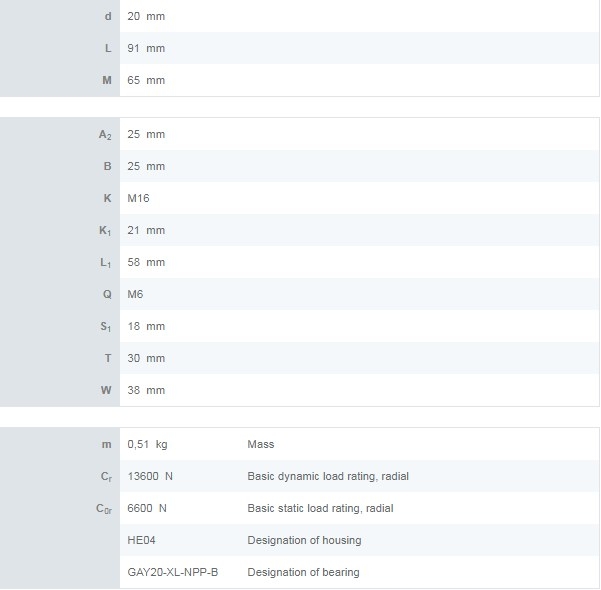
Task: Click the HE04 housing designation
Action: click(141, 541)
